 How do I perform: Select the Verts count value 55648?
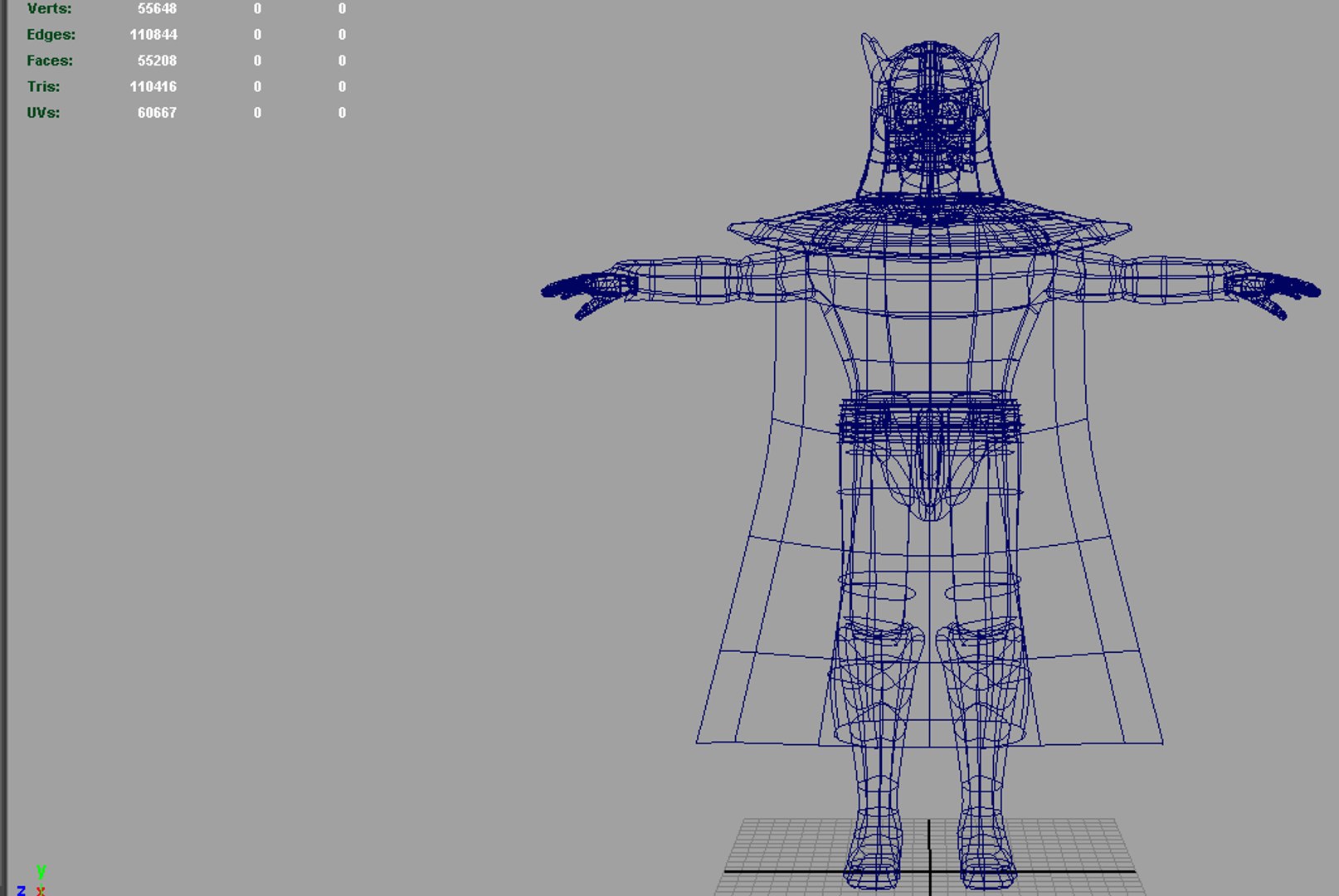157,8
